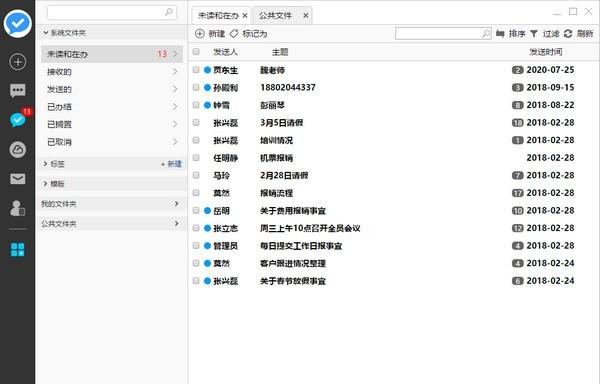Click the arrow next to 已取消

(x=175, y=142)
